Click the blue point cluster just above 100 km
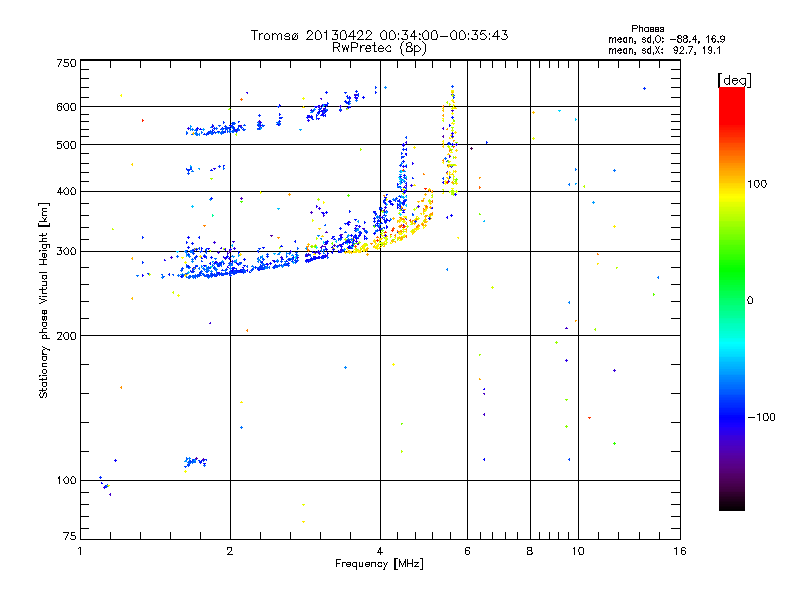800x600 pixels. [195, 462]
